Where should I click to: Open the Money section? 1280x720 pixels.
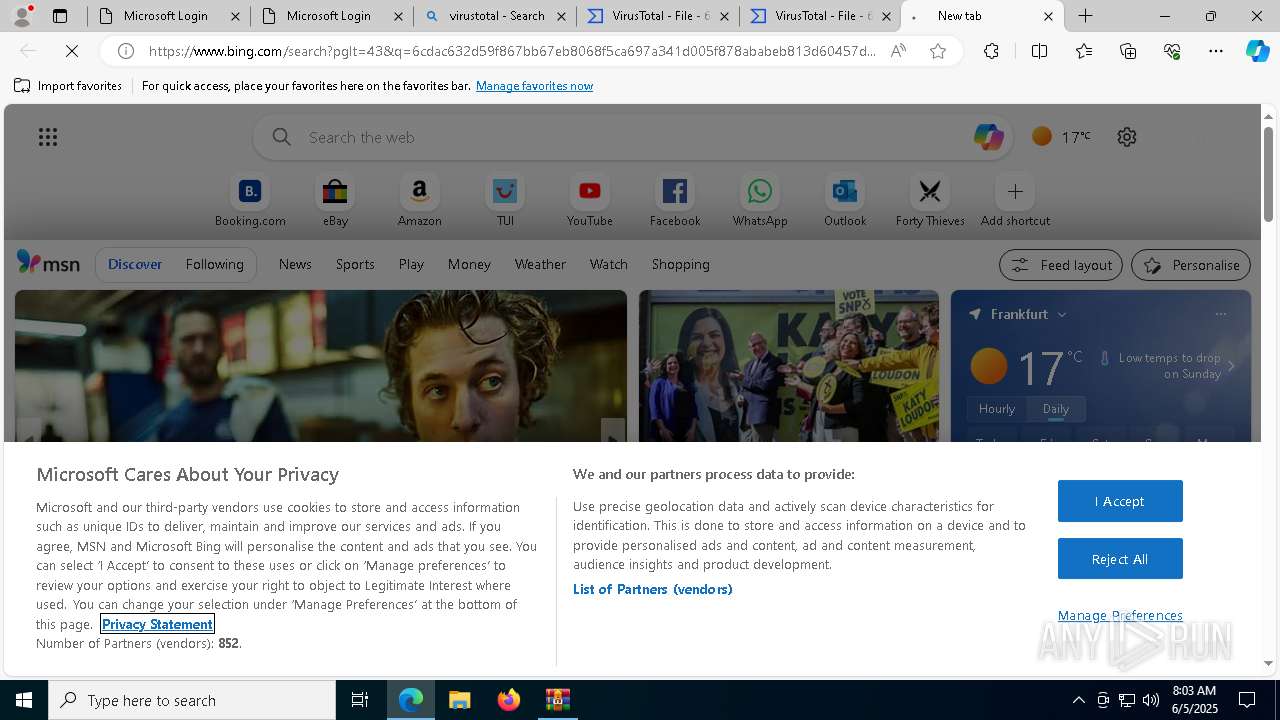click(469, 264)
